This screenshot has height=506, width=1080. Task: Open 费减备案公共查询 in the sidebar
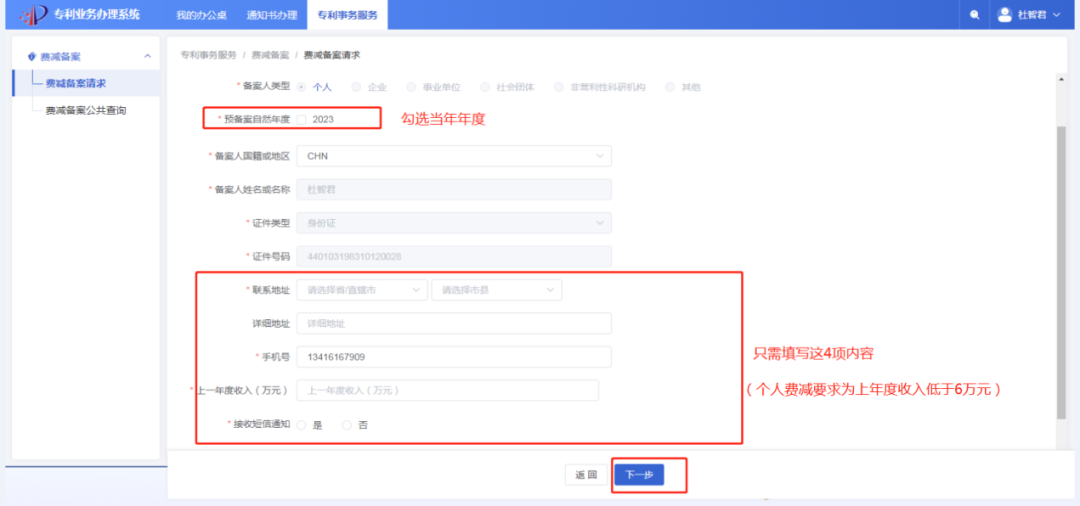86,110
